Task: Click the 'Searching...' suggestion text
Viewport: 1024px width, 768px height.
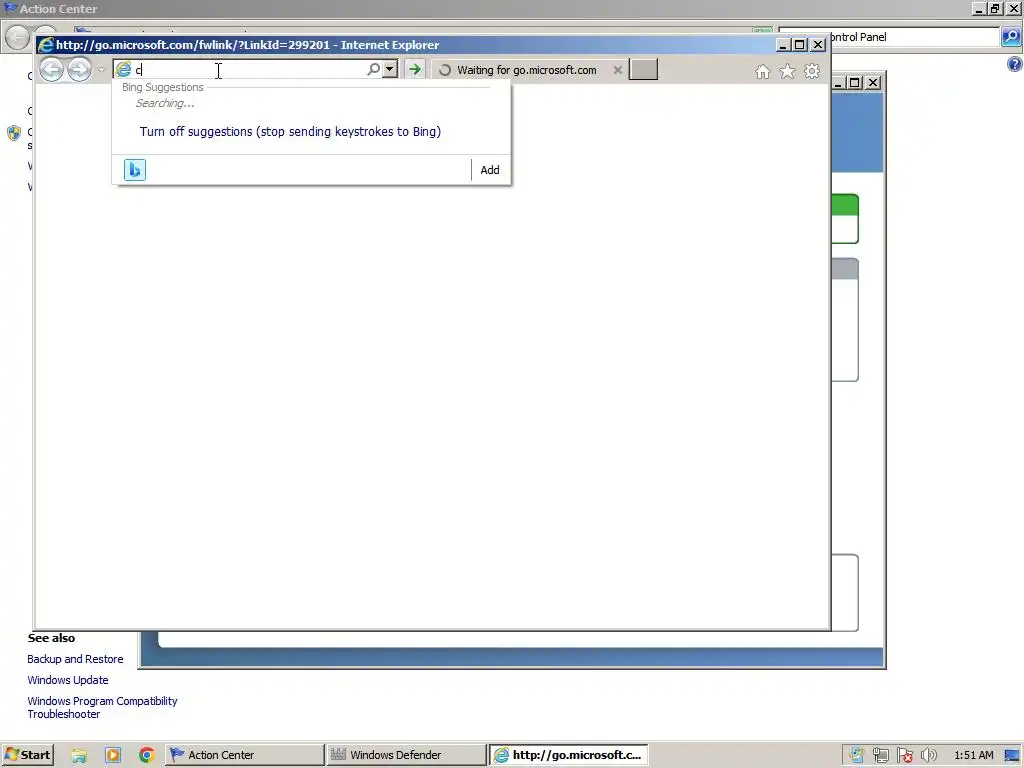Action: click(165, 103)
